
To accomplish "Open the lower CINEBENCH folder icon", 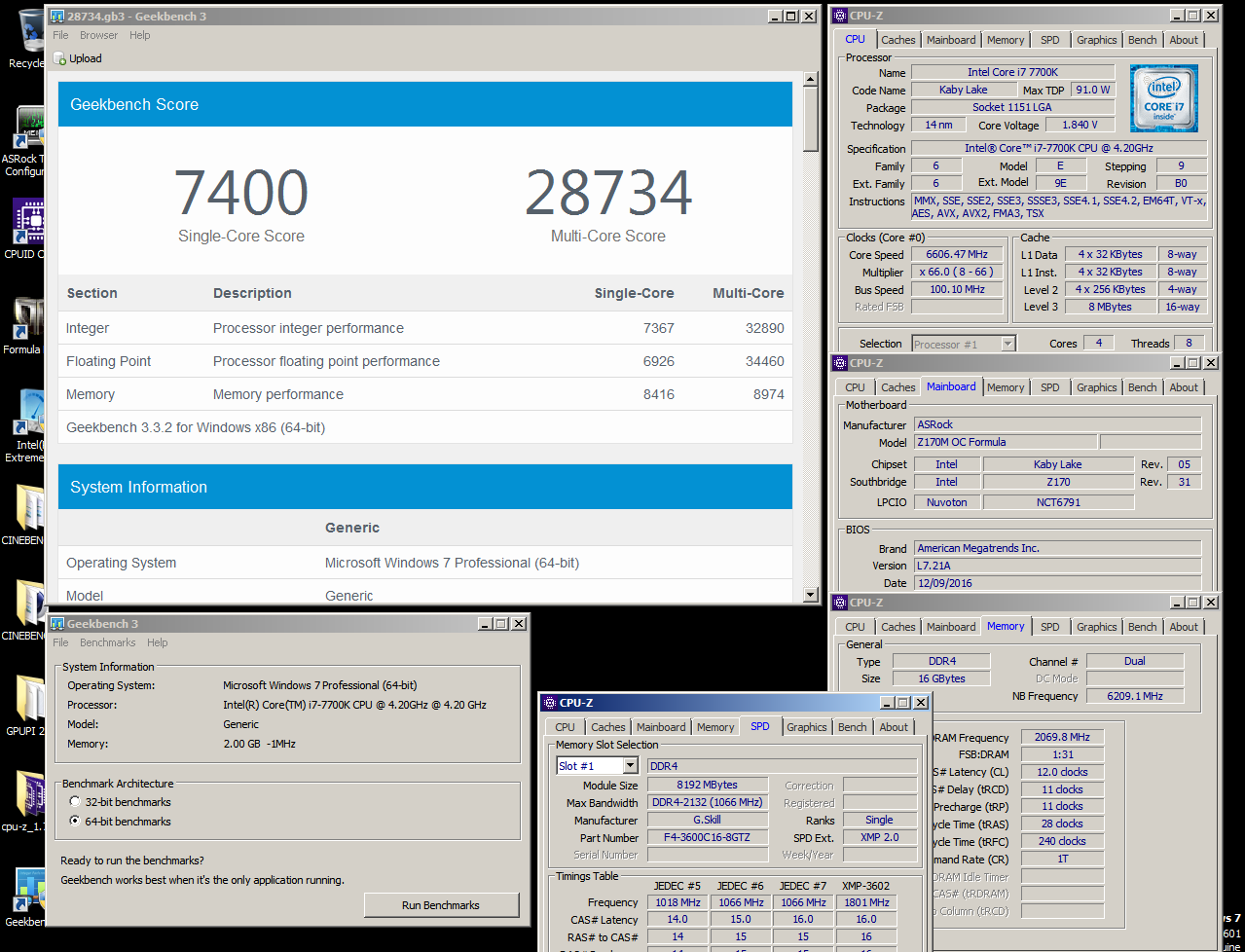I will (x=29, y=604).
